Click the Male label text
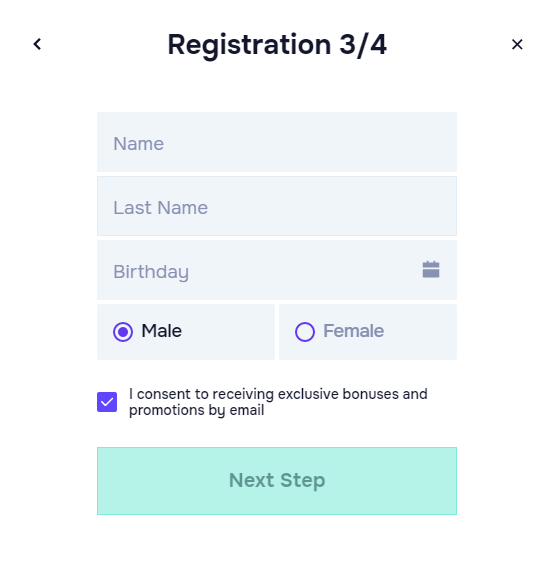 (x=161, y=331)
